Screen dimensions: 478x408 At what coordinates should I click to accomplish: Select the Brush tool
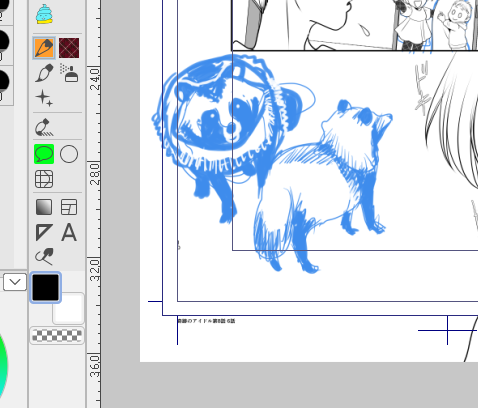(x=44, y=73)
